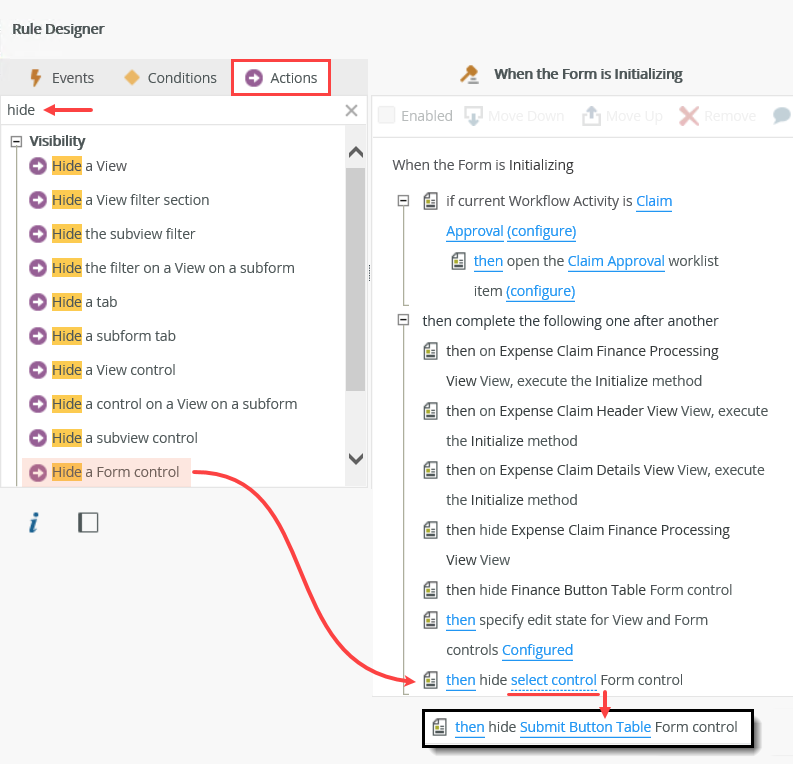Collapse the Claim Approval condition block
This screenshot has width=793, height=764.
click(x=403, y=201)
